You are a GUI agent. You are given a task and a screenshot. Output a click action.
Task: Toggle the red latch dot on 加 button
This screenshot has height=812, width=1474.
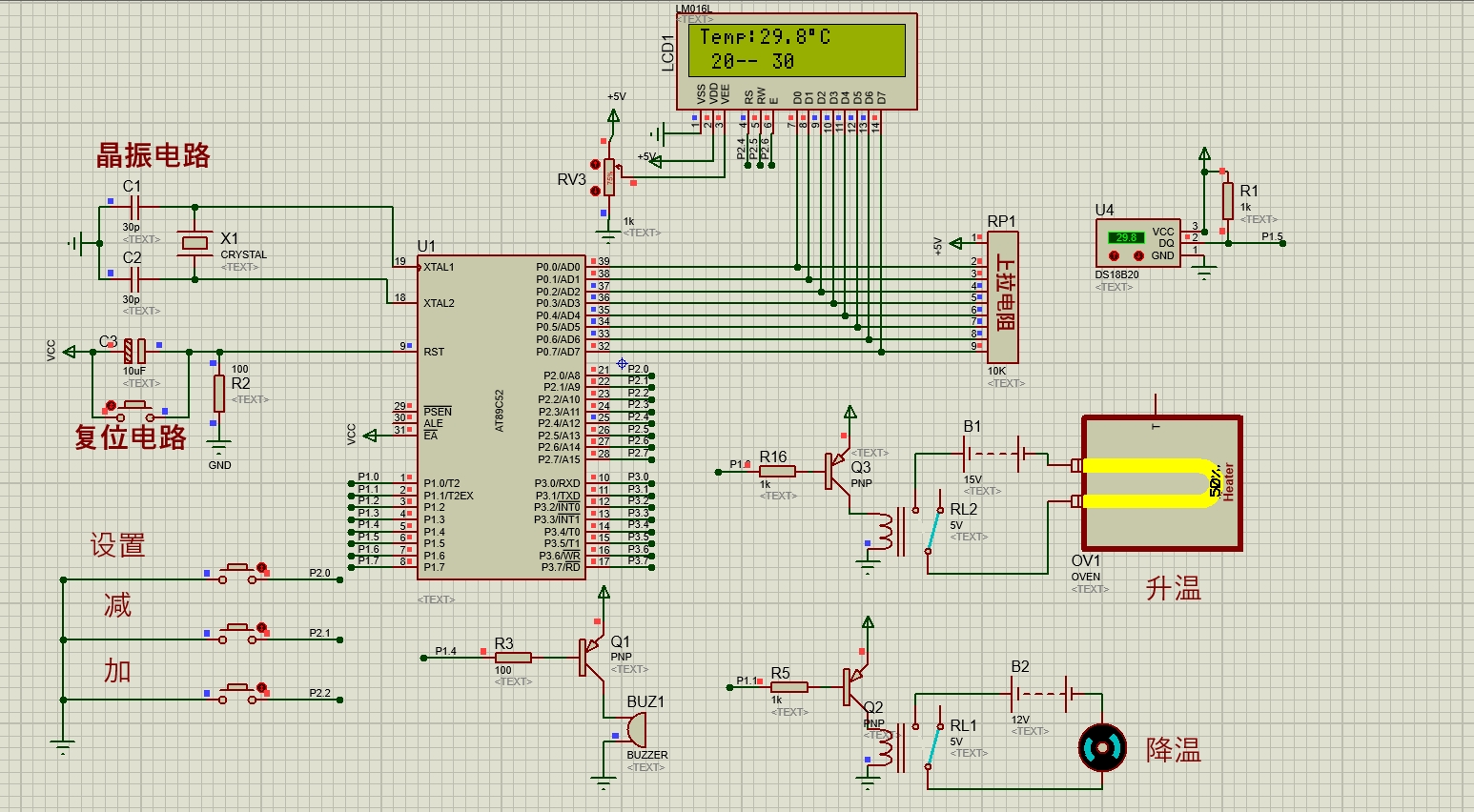[262, 688]
